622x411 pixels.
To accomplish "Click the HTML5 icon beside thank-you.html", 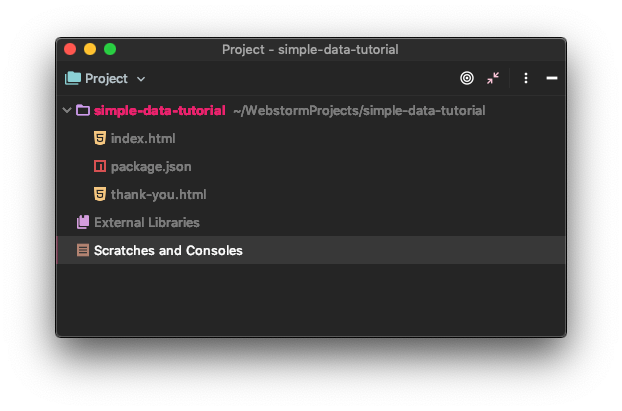I will pos(100,194).
